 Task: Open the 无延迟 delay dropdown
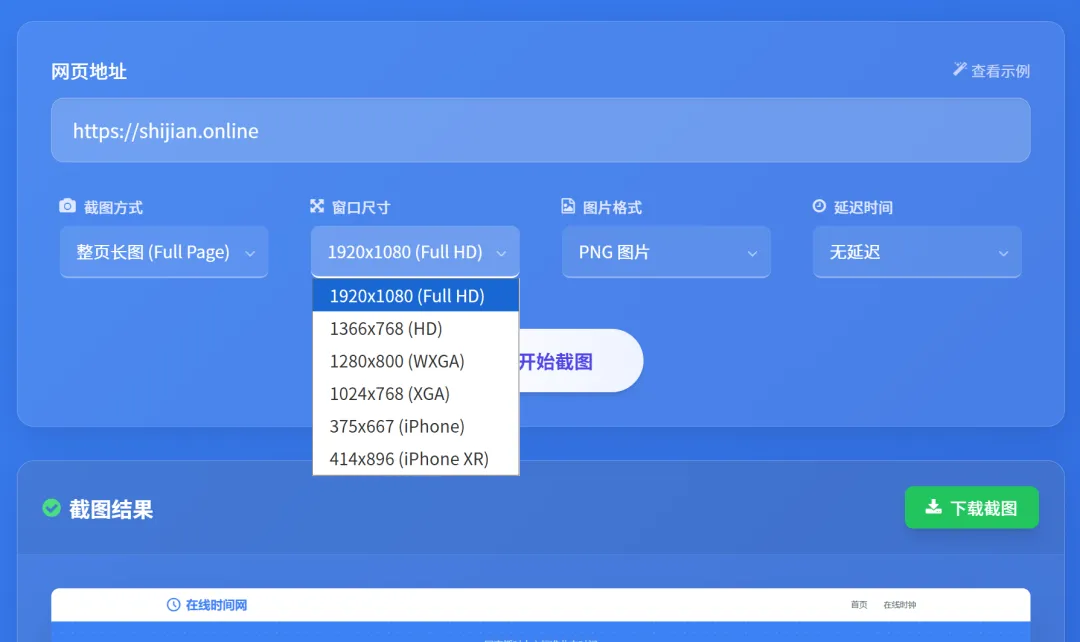coord(917,252)
